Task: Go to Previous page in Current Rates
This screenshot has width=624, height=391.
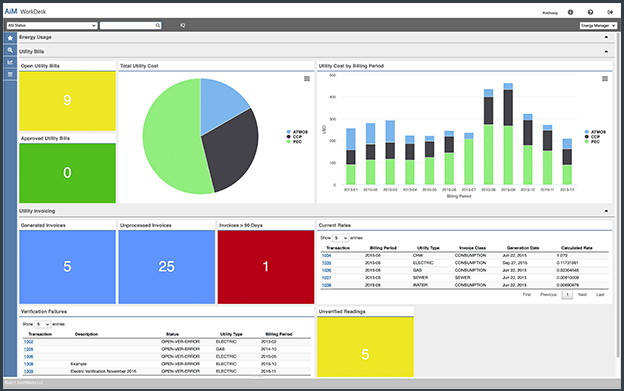Action: [548, 295]
